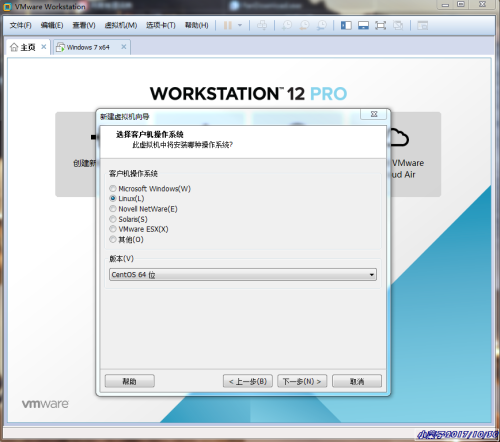Open the power options dropdown arrow
The image size is (500, 442).
coord(240,25)
